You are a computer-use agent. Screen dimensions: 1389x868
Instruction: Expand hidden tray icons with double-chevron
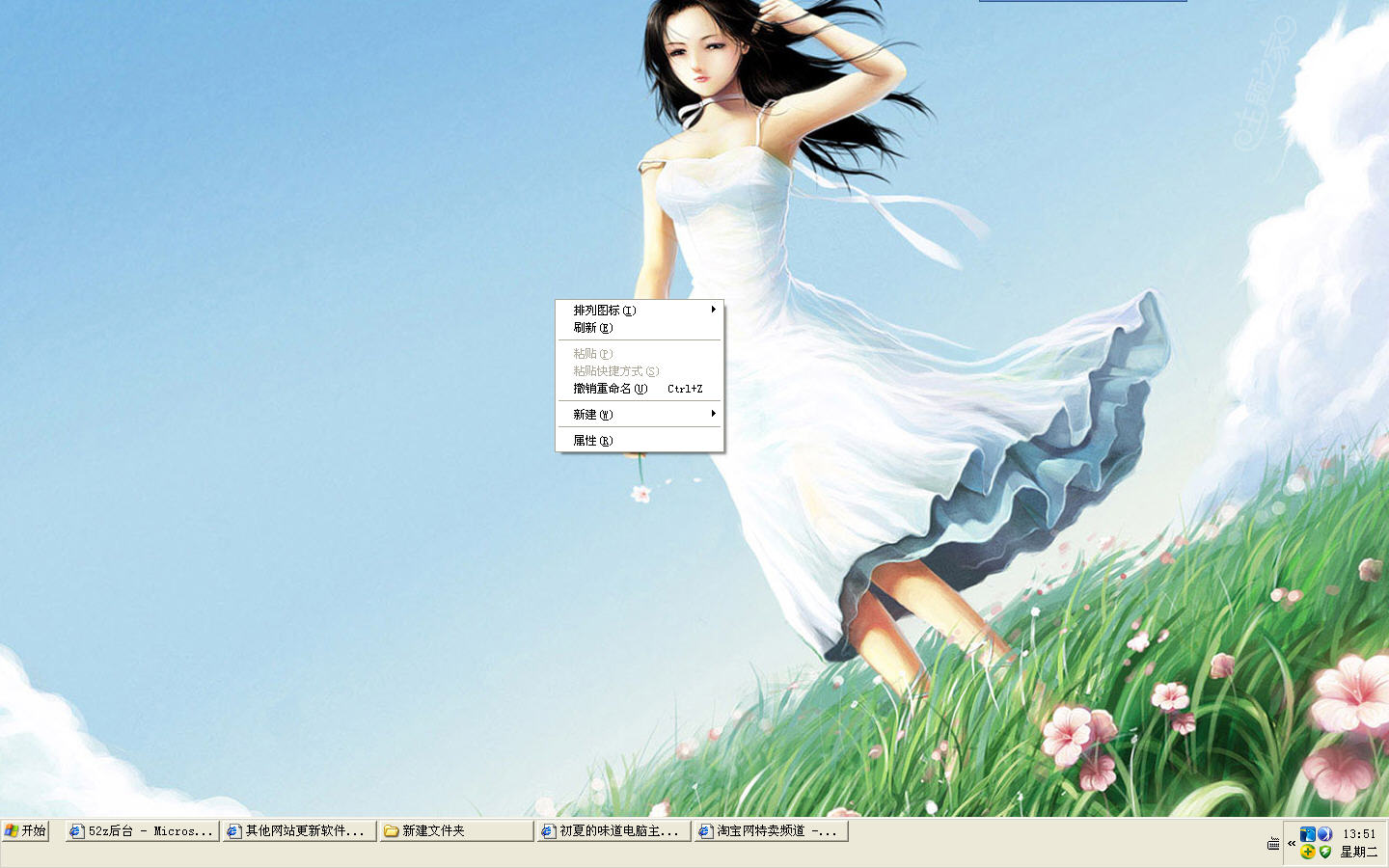[1292, 843]
